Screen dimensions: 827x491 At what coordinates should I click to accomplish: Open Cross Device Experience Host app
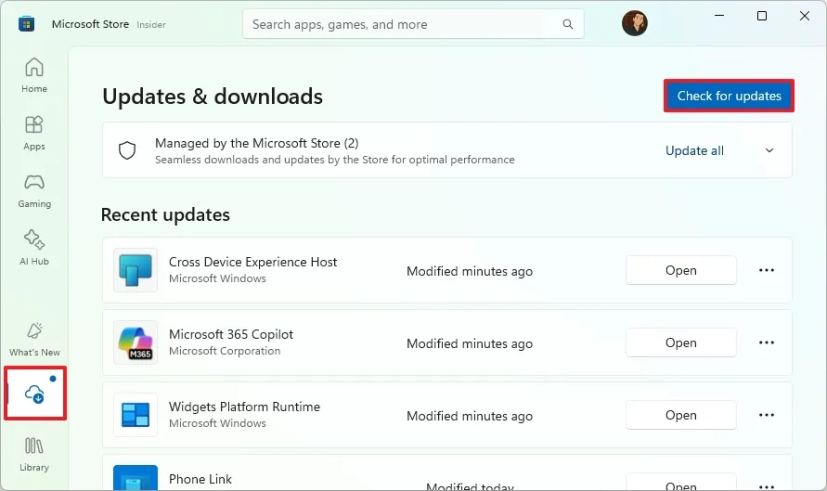click(681, 270)
